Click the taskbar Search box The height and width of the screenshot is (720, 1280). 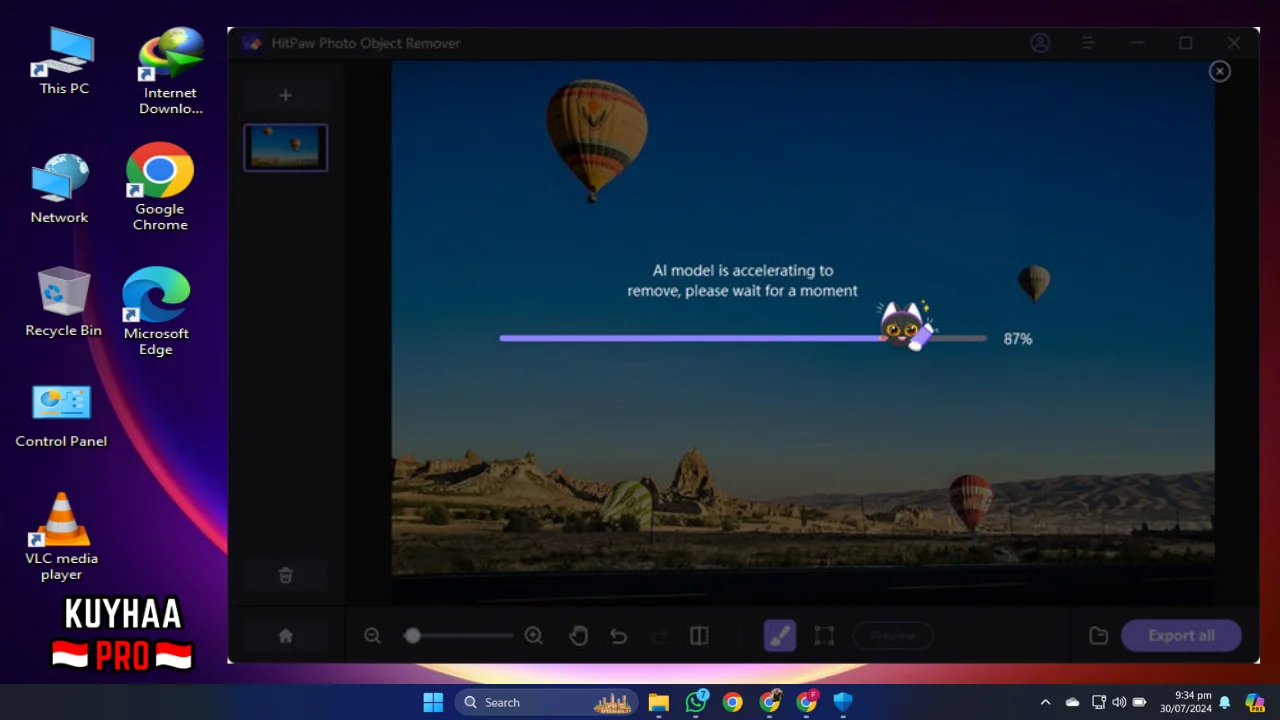click(x=548, y=702)
